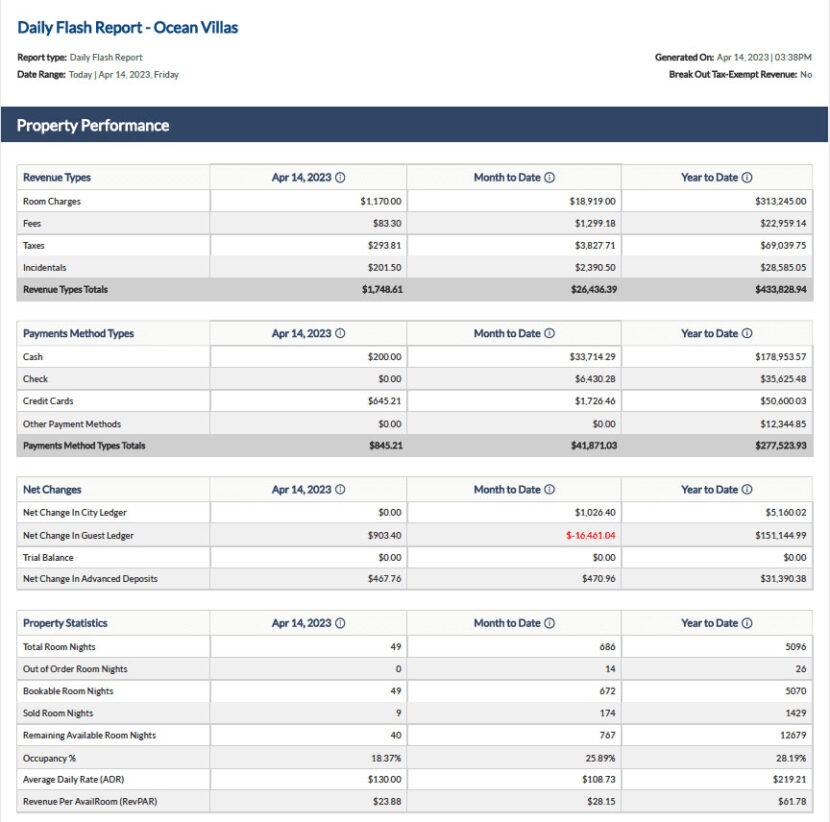This screenshot has width=830, height=822.
Task: Click the No link beside Break Out Tax-Exempt Revenue
Action: (805, 74)
